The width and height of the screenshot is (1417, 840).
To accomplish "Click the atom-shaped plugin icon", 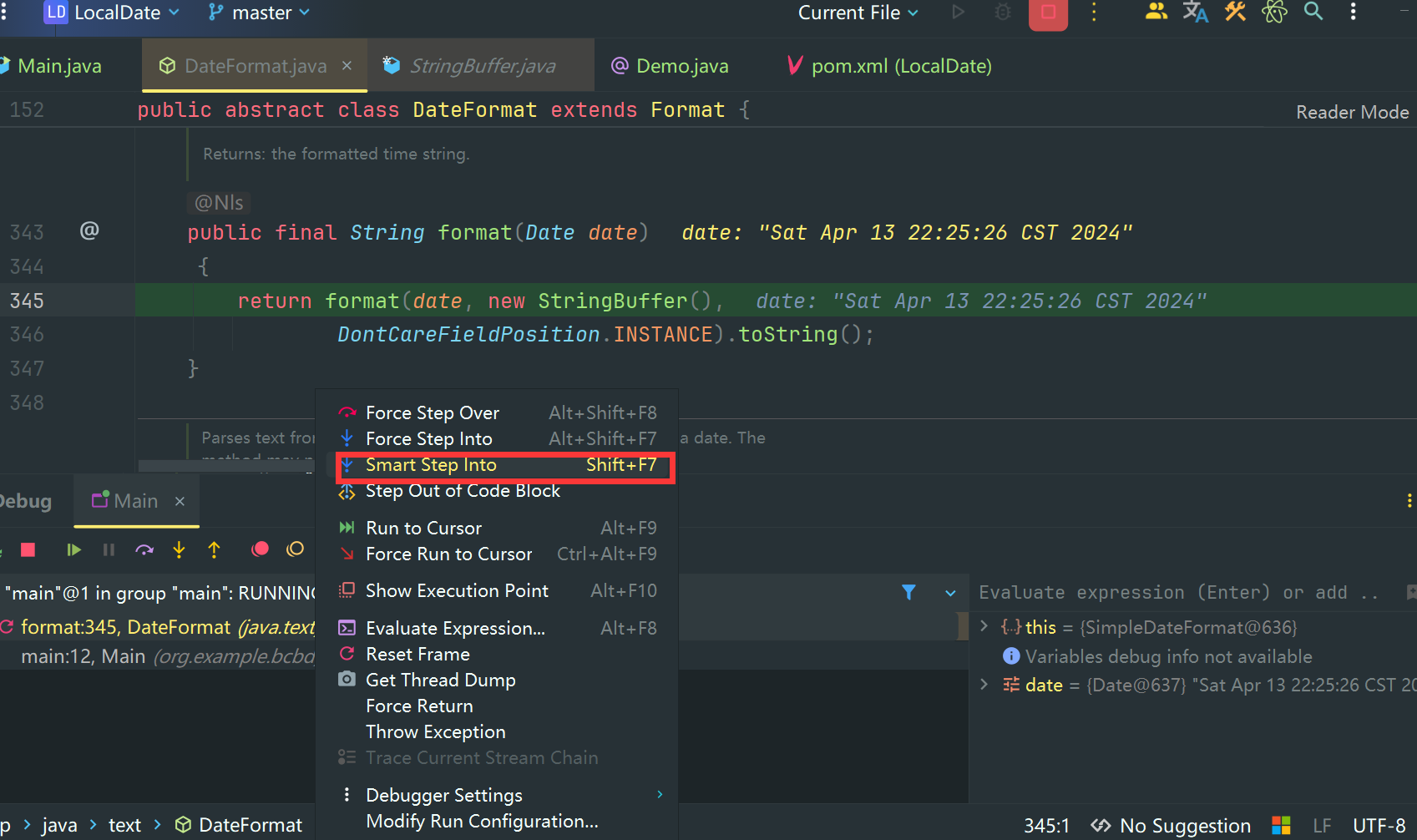I will (1274, 12).
